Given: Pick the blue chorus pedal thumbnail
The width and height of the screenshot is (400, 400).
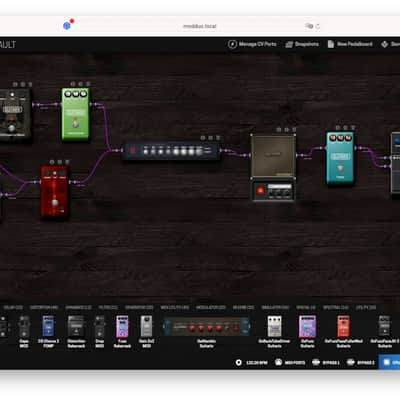Looking at the screenshot, I should click(48, 326).
